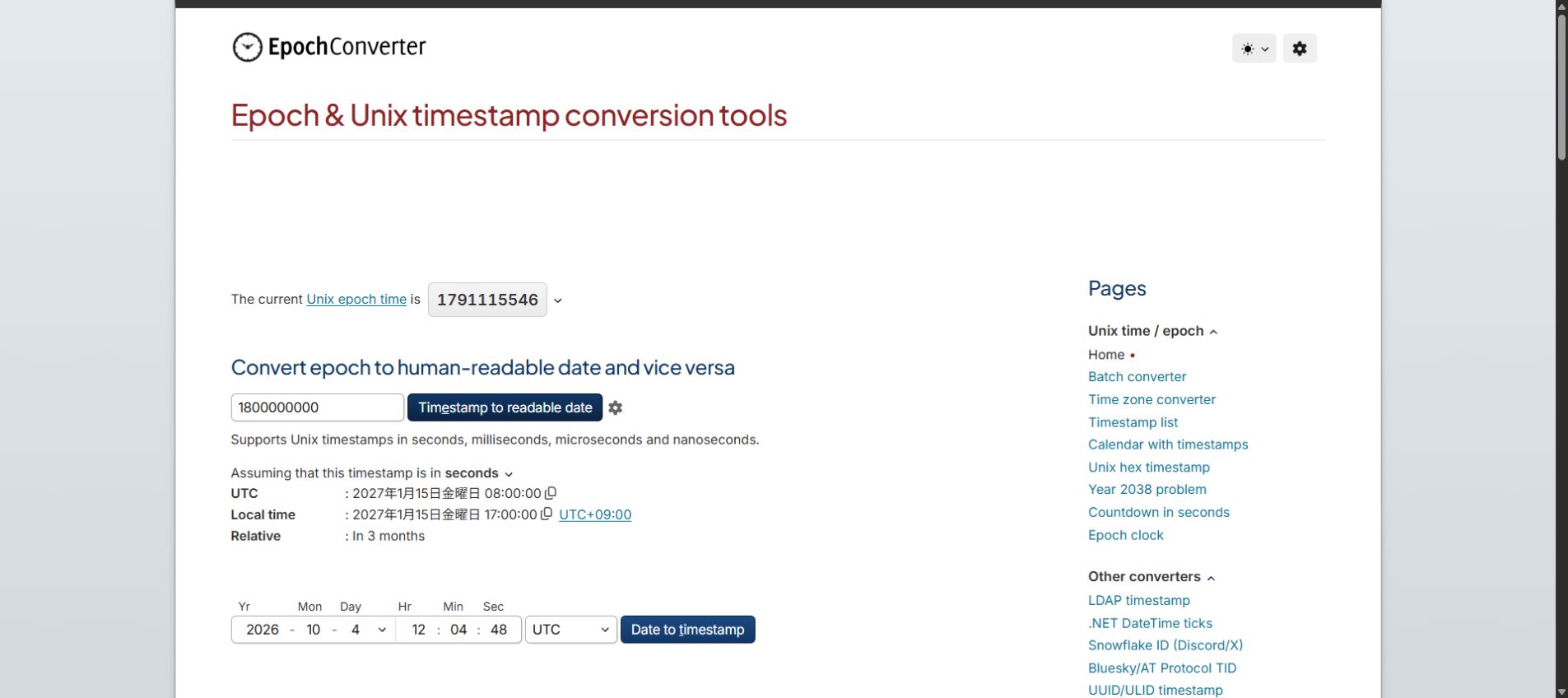This screenshot has width=1568, height=698.
Task: Focus the Year field showing 2026
Action: [263, 630]
